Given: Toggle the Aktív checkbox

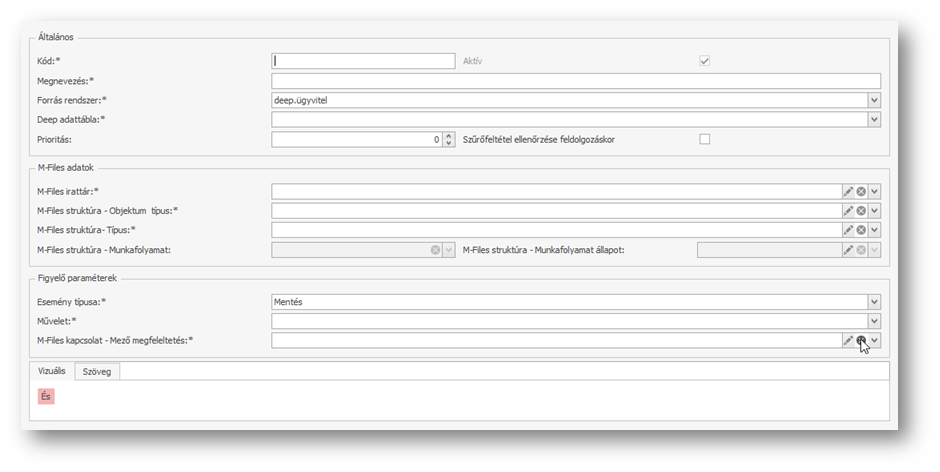Looking at the screenshot, I should pyautogui.click(x=704, y=61).
